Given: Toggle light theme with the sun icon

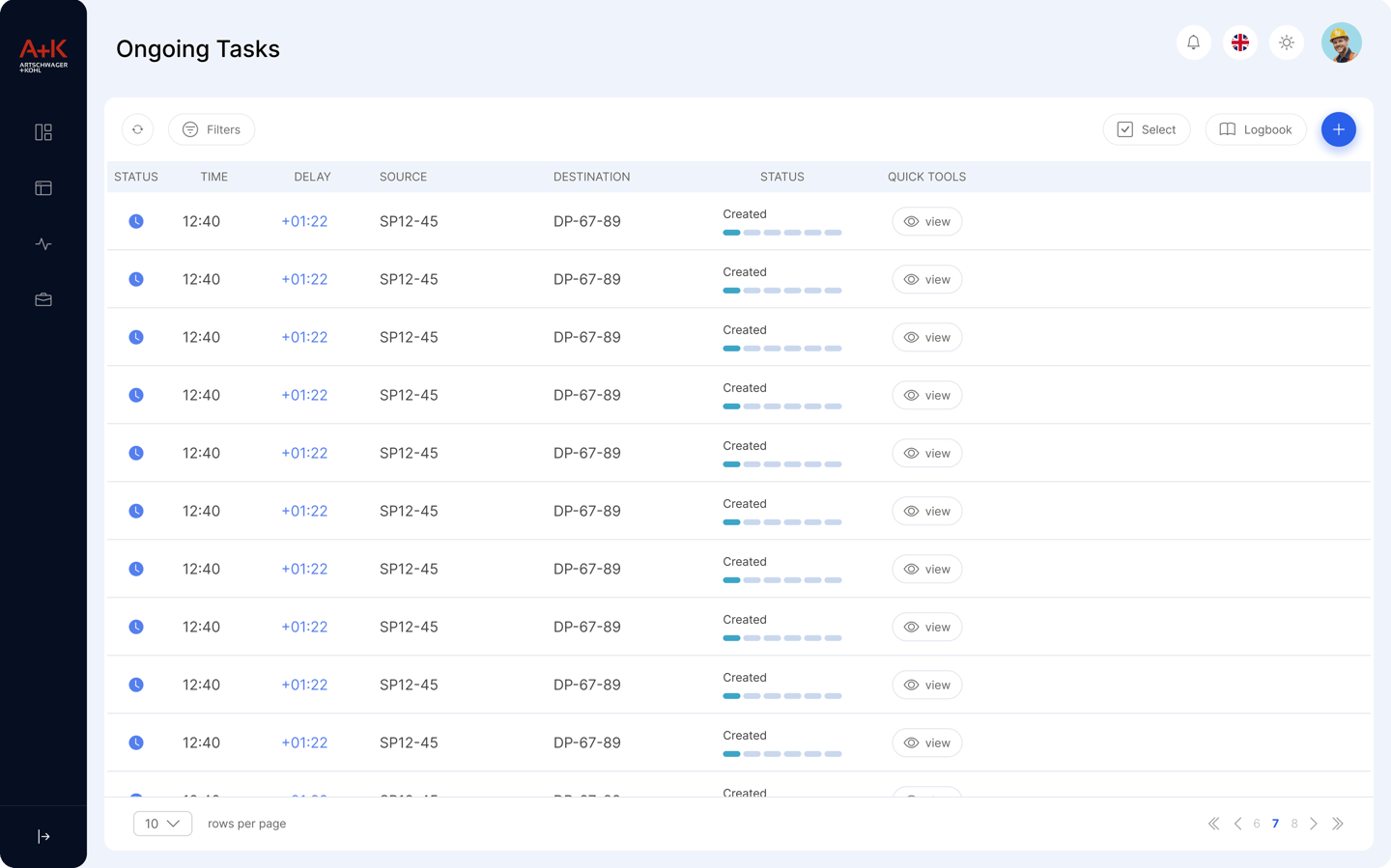Looking at the screenshot, I should (1287, 42).
